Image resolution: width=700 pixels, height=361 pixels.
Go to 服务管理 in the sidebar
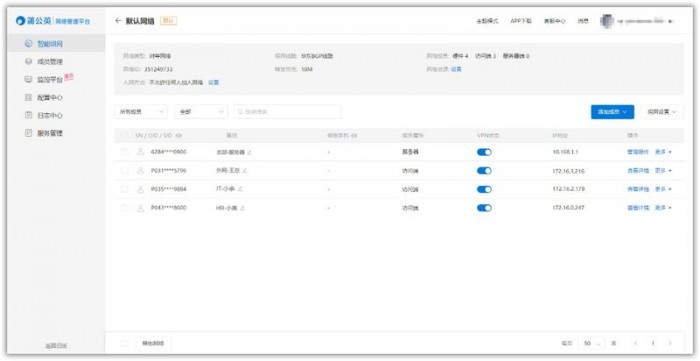click(44, 133)
